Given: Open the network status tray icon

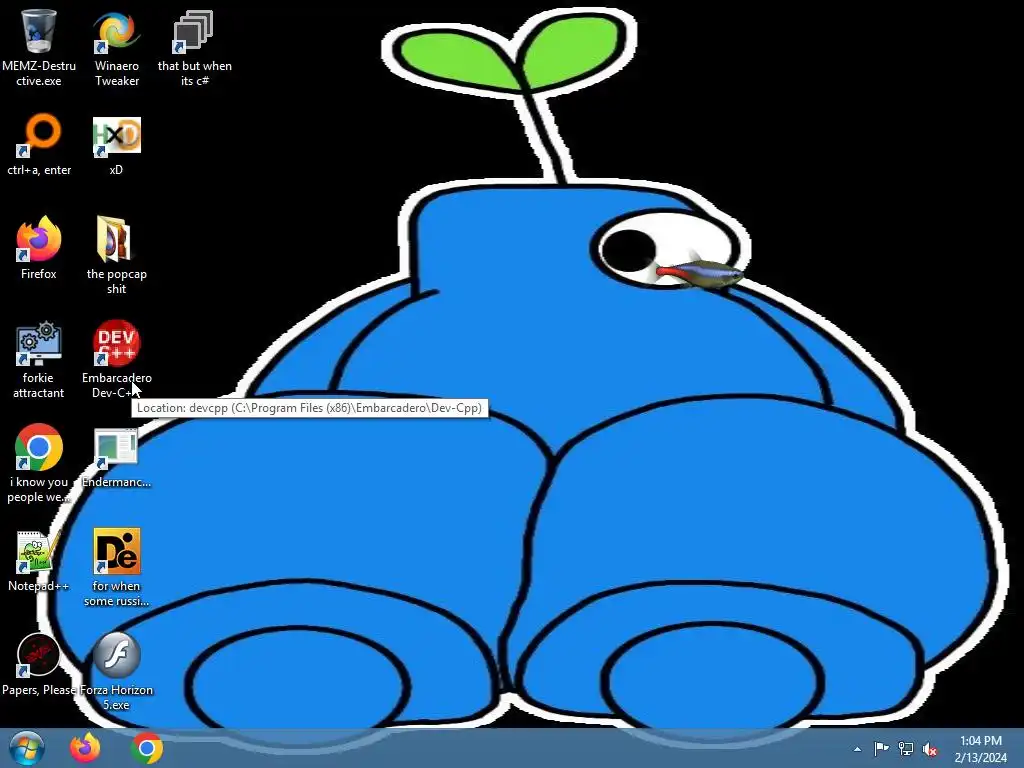Looking at the screenshot, I should pyautogui.click(x=906, y=749).
